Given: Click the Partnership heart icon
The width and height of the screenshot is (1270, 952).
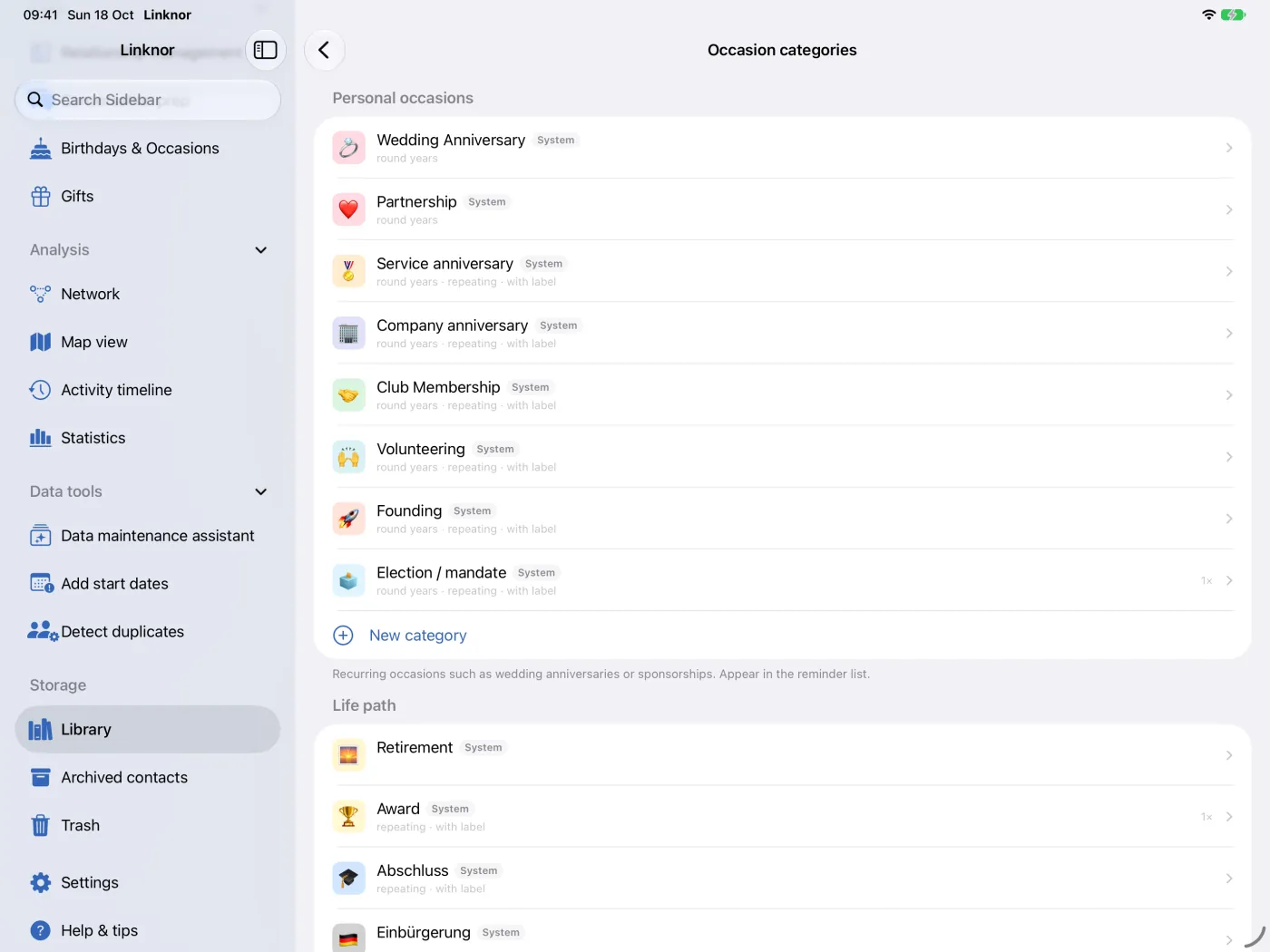Looking at the screenshot, I should [348, 209].
